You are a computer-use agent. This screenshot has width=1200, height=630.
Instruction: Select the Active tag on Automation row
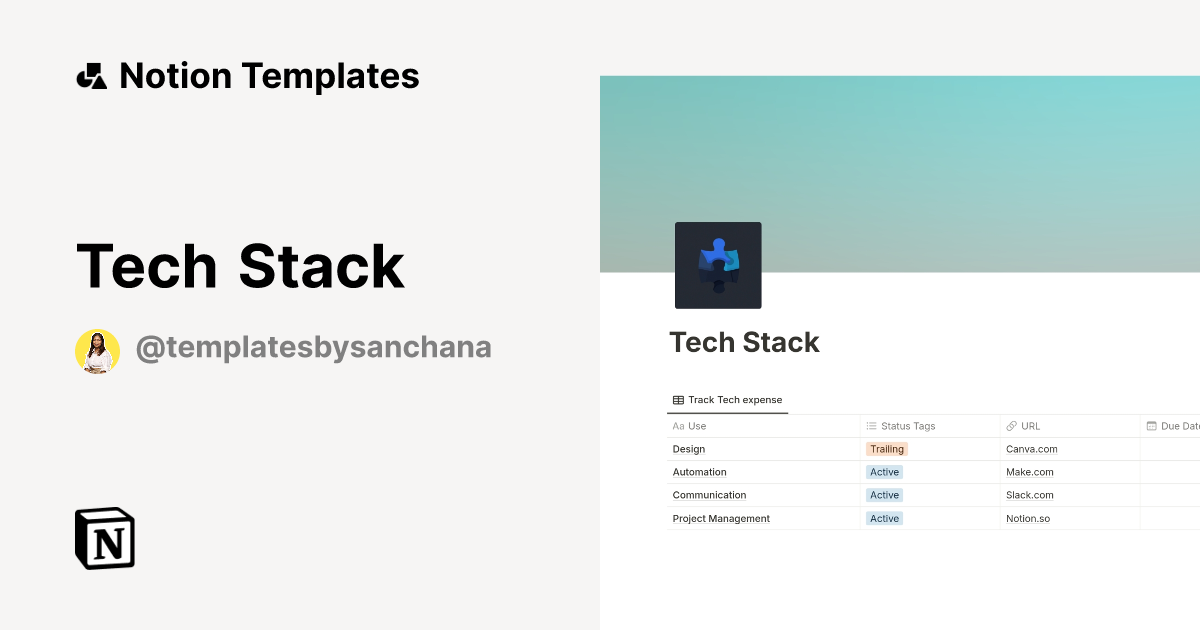point(884,471)
